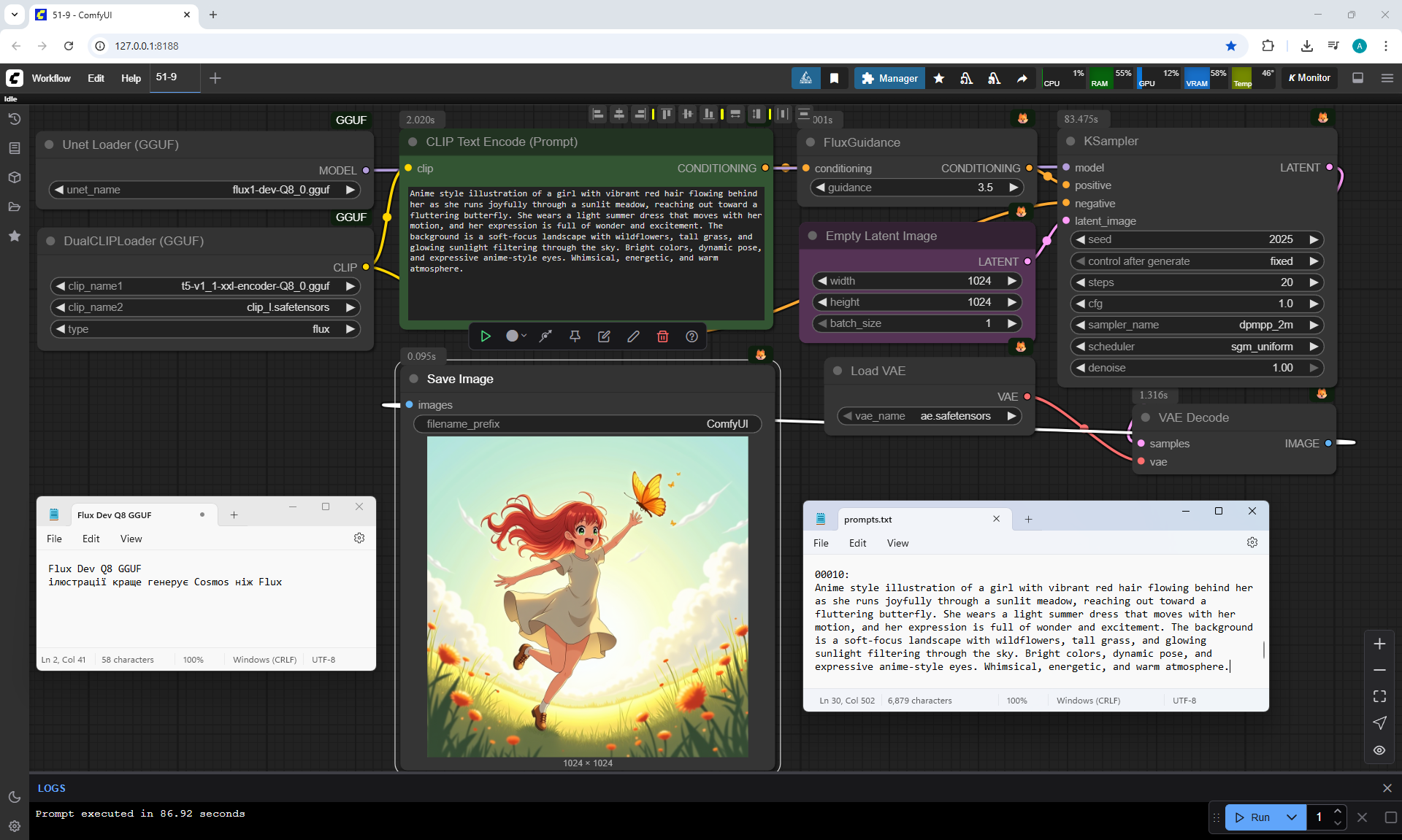The height and width of the screenshot is (840, 1402).
Task: Click the K Monitor button
Action: (x=1309, y=78)
